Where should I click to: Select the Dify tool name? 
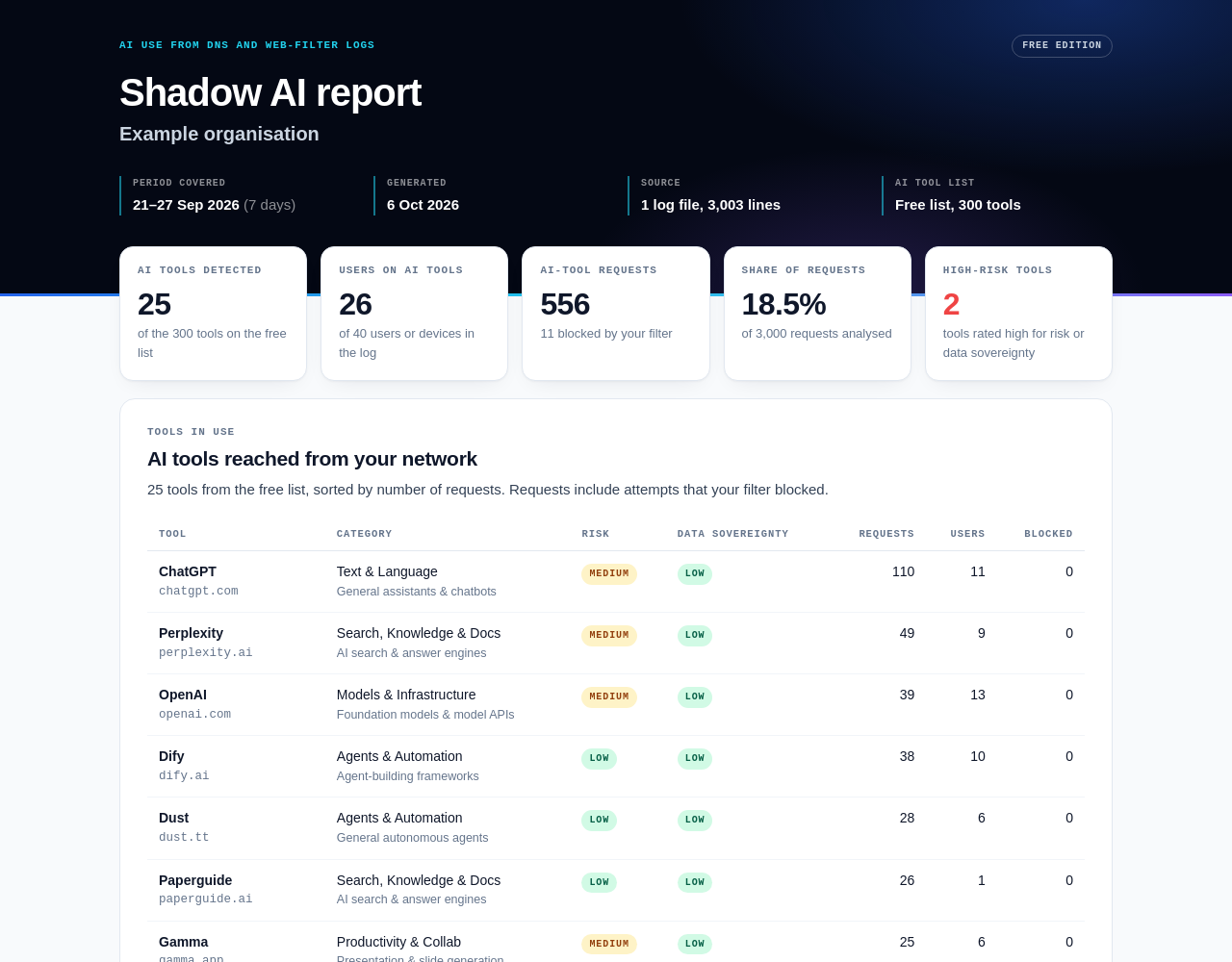(x=171, y=756)
